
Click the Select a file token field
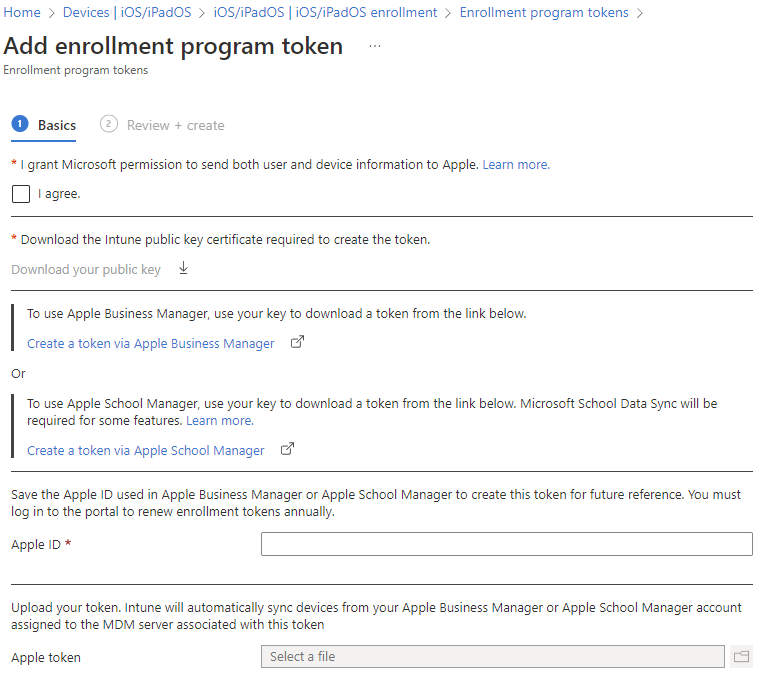tap(493, 656)
